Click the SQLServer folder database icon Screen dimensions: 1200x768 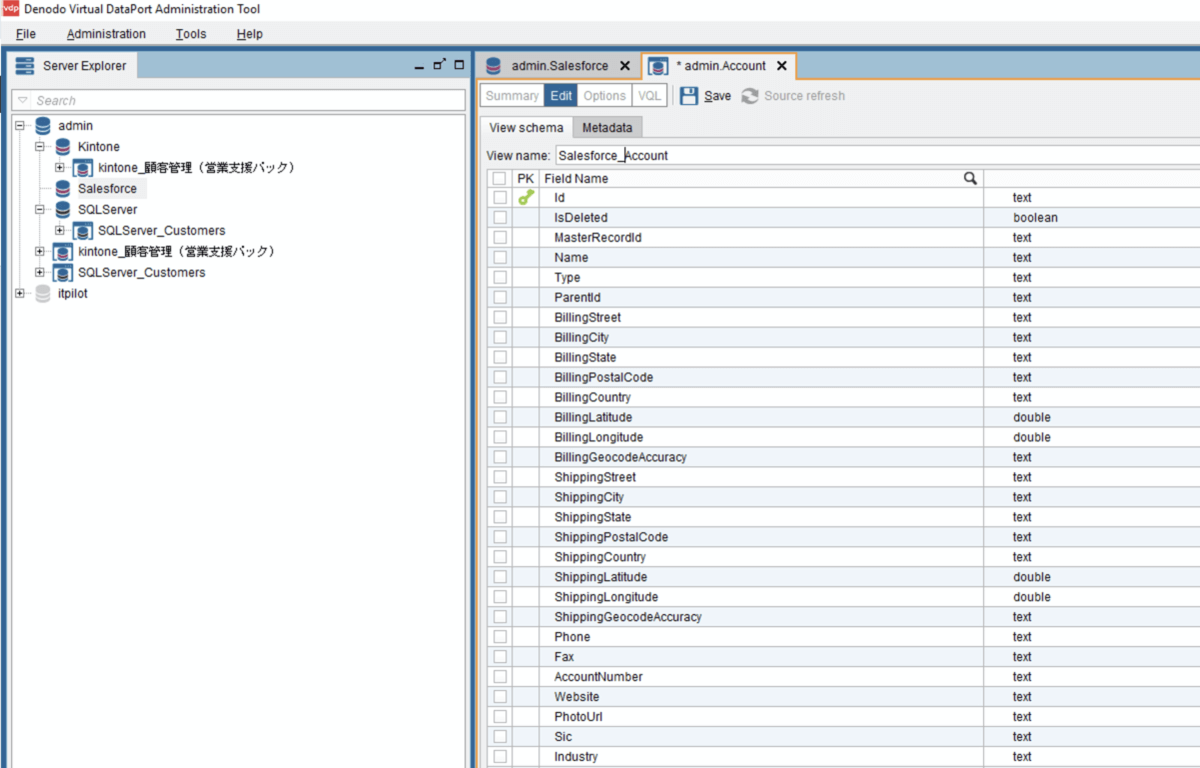pyautogui.click(x=62, y=210)
